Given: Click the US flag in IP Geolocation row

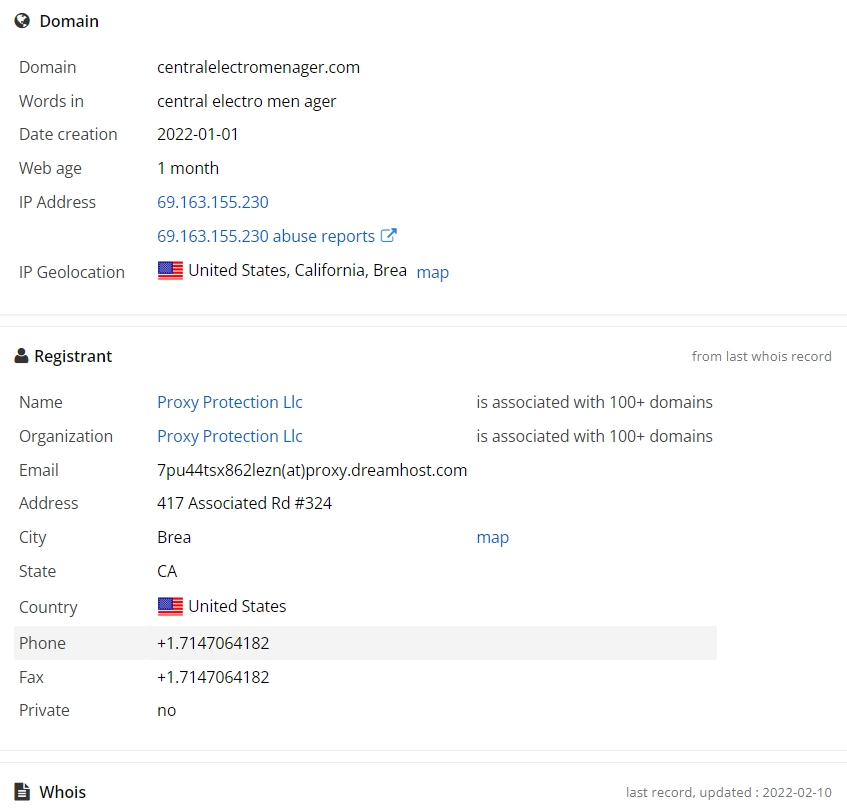Looking at the screenshot, I should 170,270.
